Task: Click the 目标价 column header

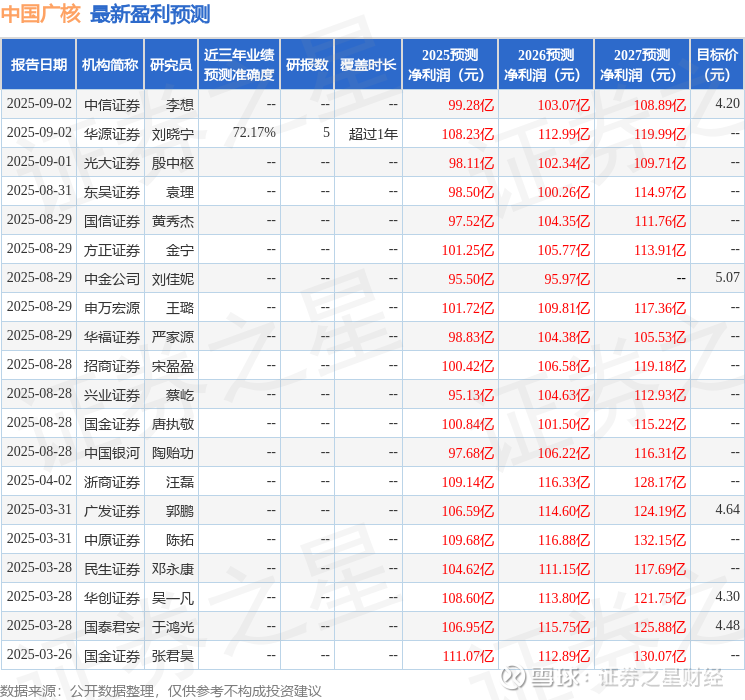Action: 717,65
